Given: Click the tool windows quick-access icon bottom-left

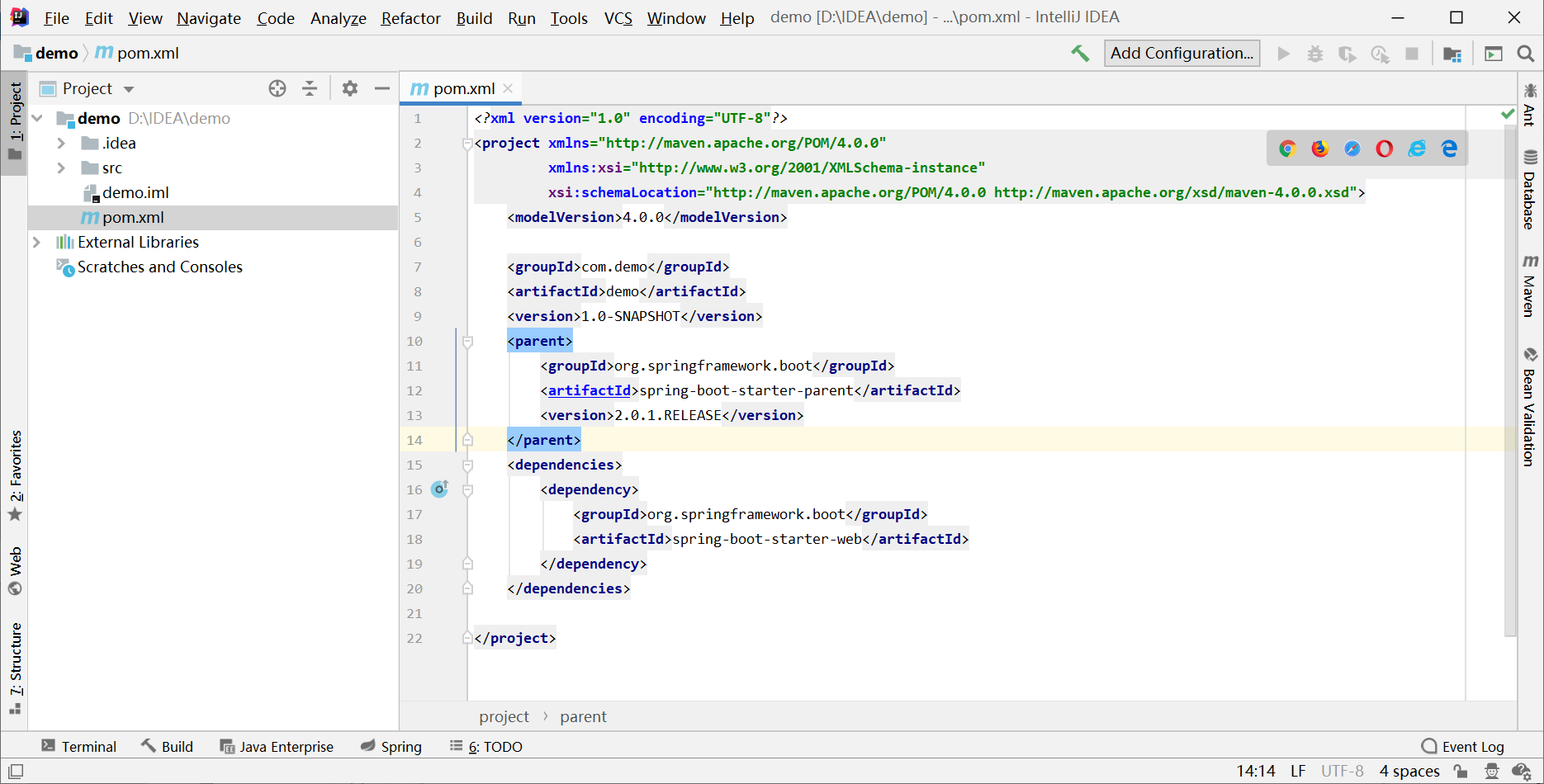Looking at the screenshot, I should pyautogui.click(x=16, y=771).
